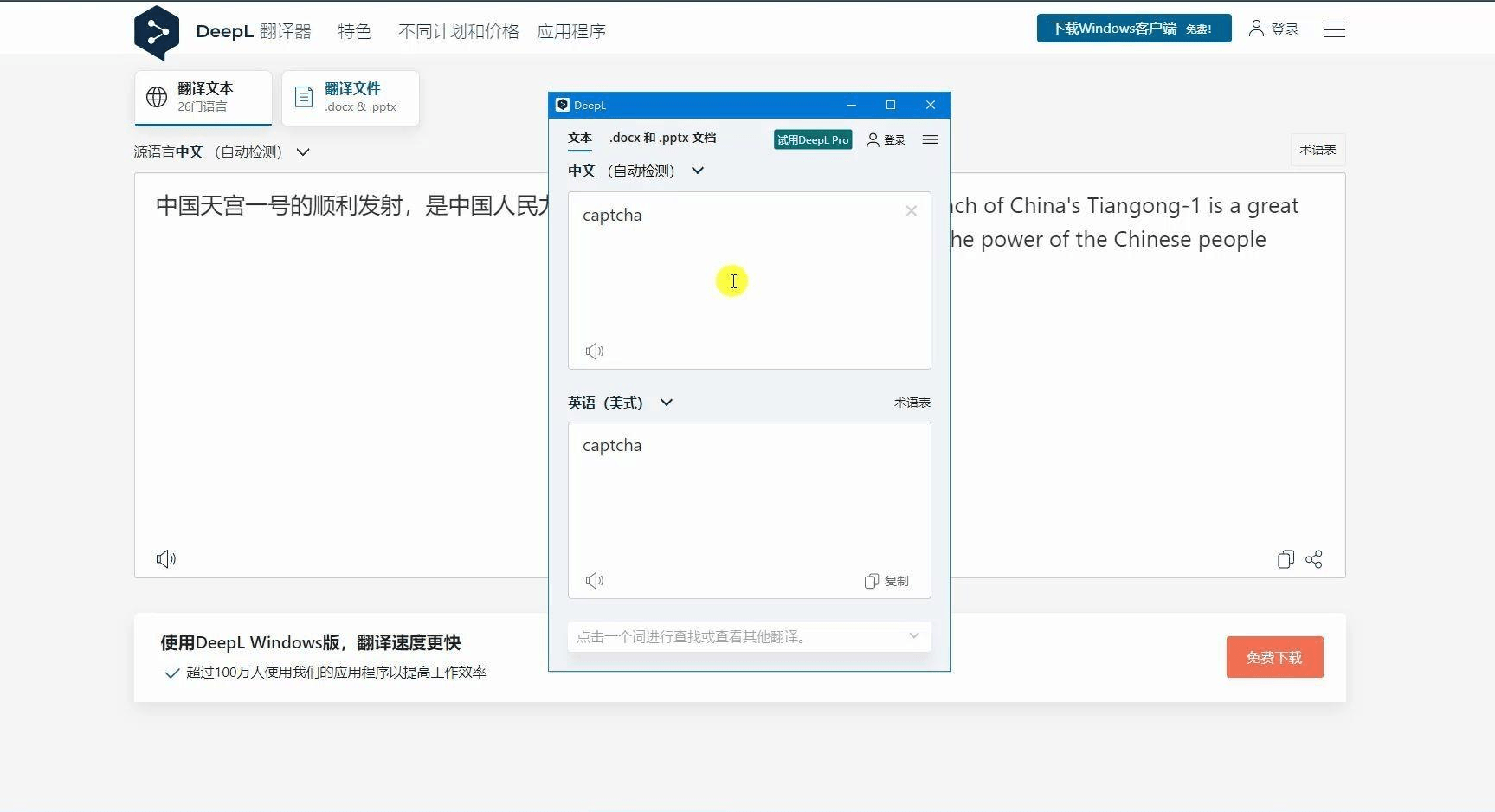The height and width of the screenshot is (812, 1495).
Task: Click the website login person icon
Action: [x=1256, y=29]
